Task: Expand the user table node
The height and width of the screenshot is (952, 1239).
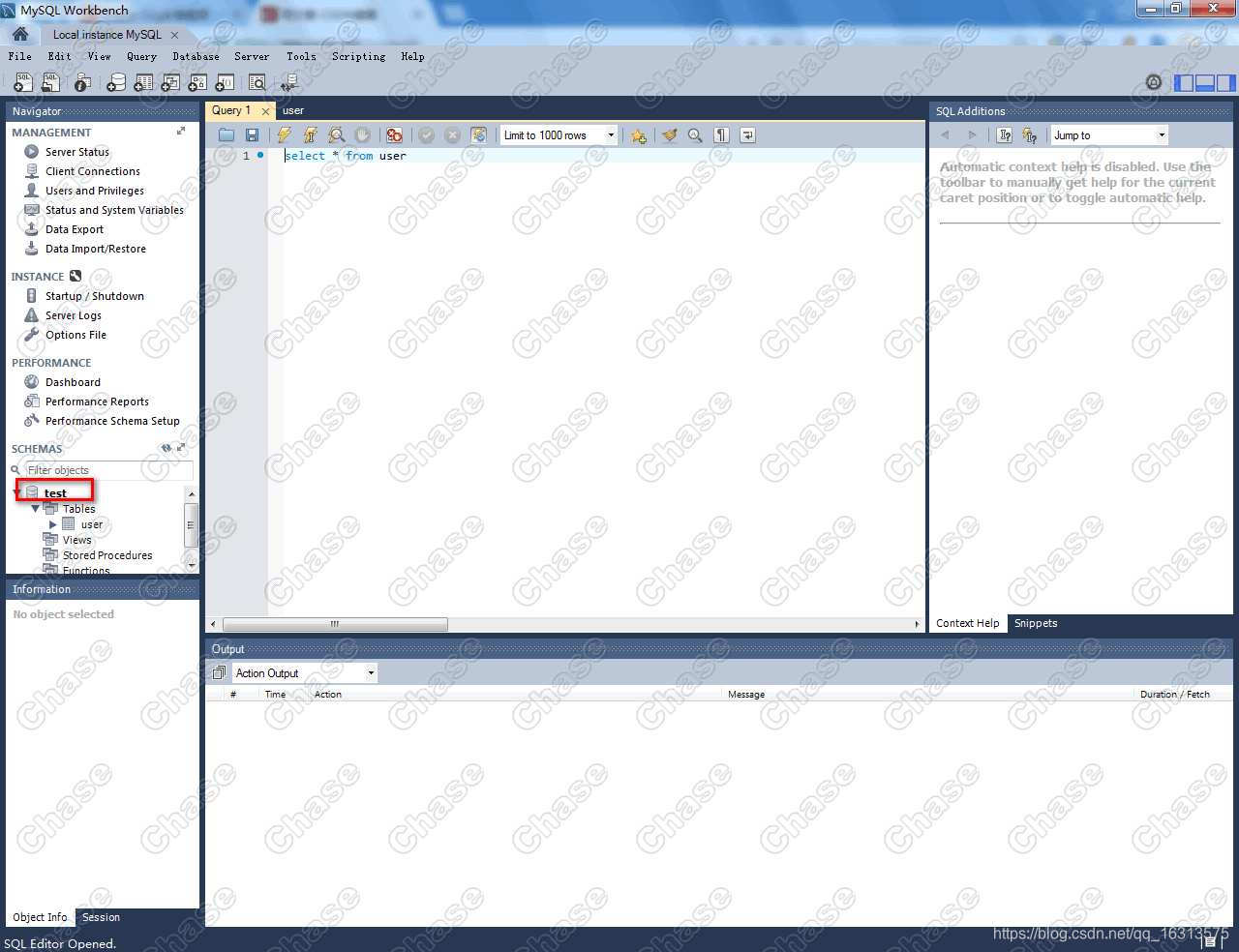Action: 53,524
